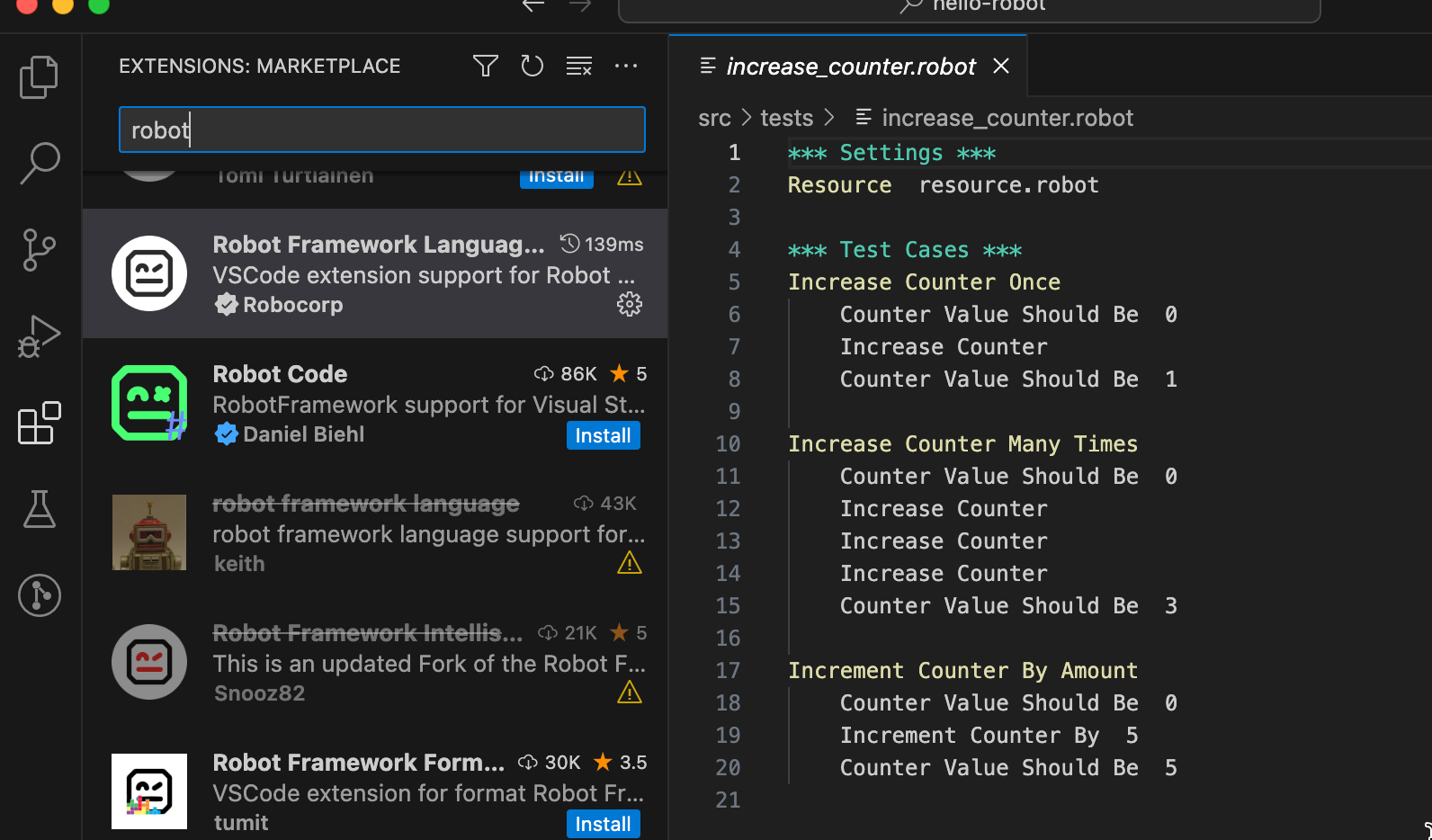Viewport: 1432px width, 840px height.
Task: Close the increase_counter.robot tab
Action: coord(1001,66)
